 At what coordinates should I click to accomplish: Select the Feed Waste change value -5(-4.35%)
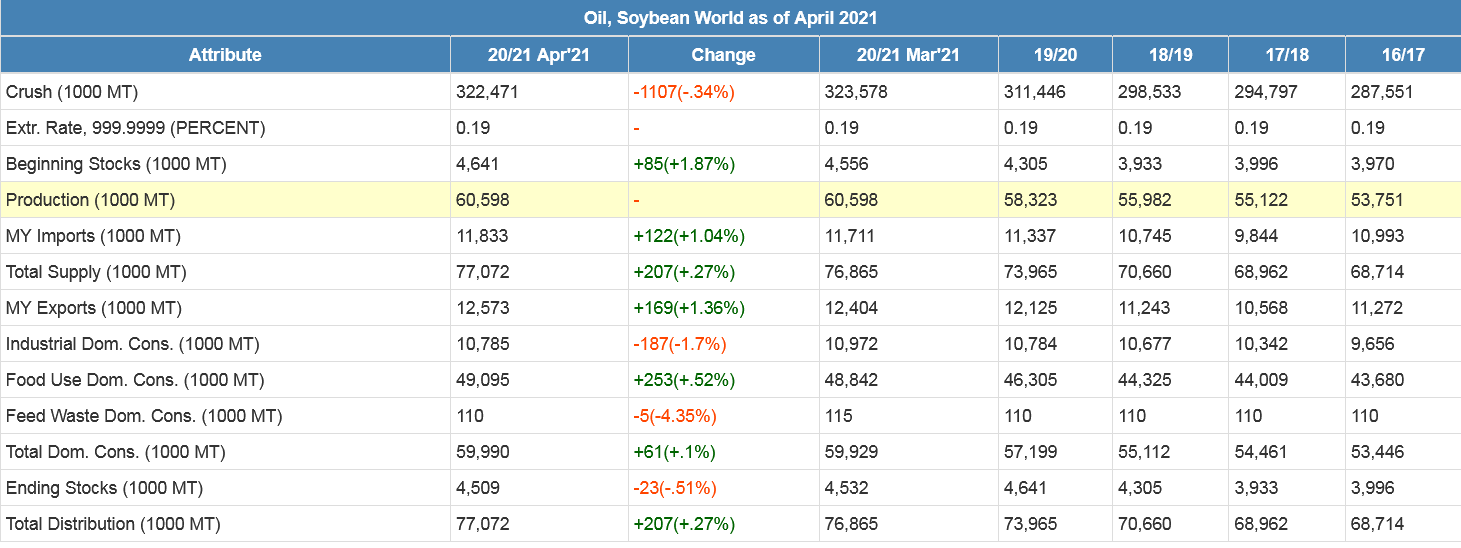point(675,416)
